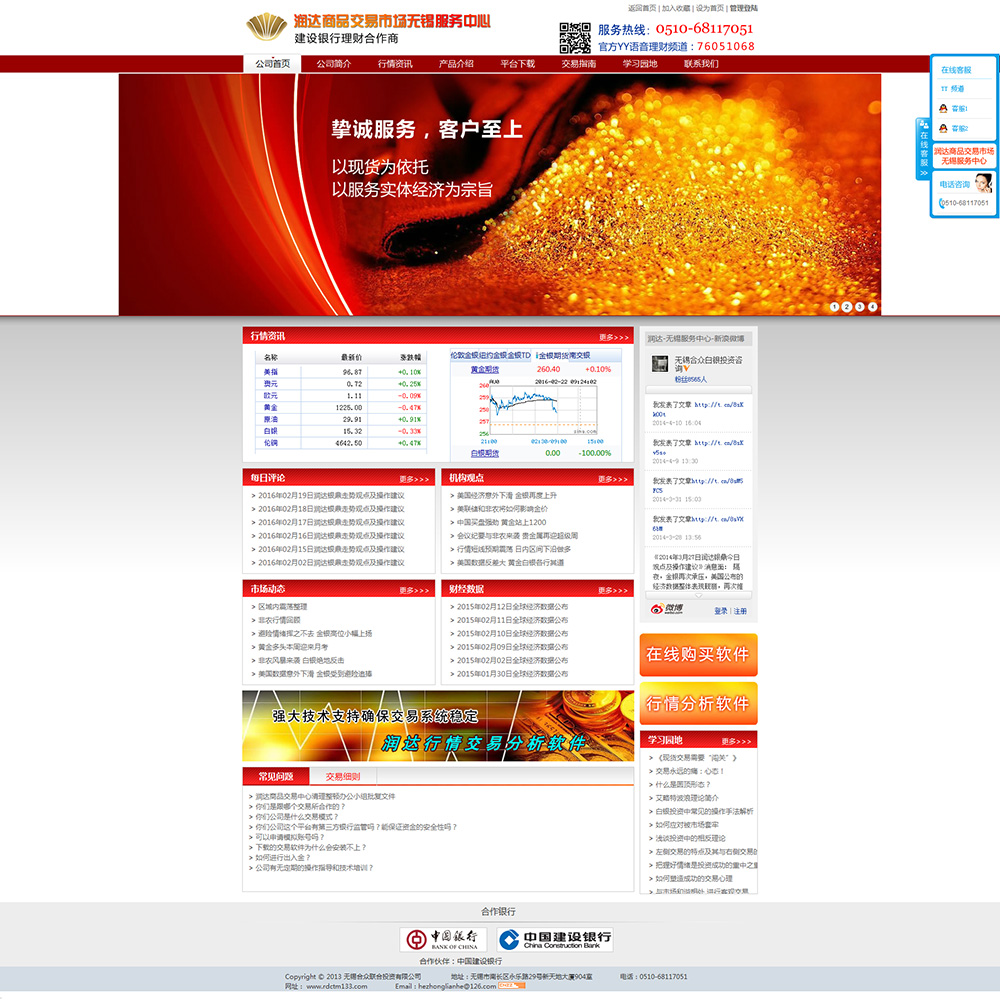Click the Bank of China logo

click(443, 939)
